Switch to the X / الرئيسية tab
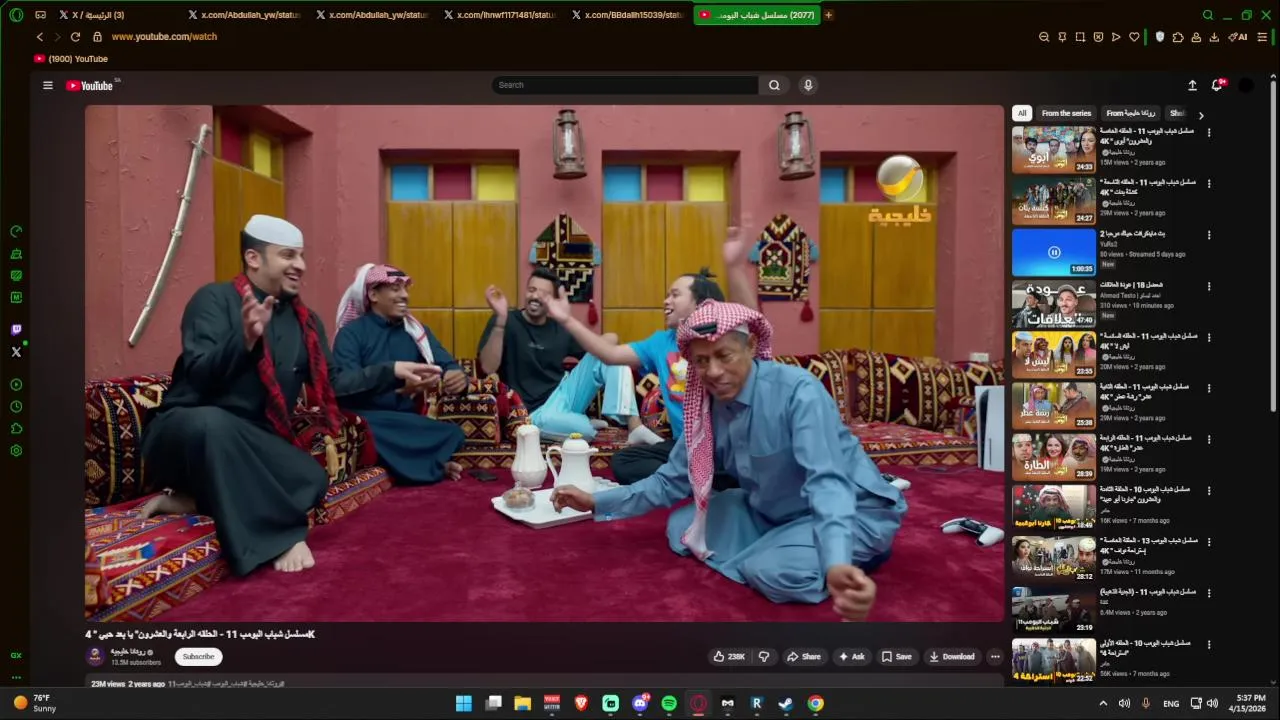1280x720 pixels. [92, 15]
